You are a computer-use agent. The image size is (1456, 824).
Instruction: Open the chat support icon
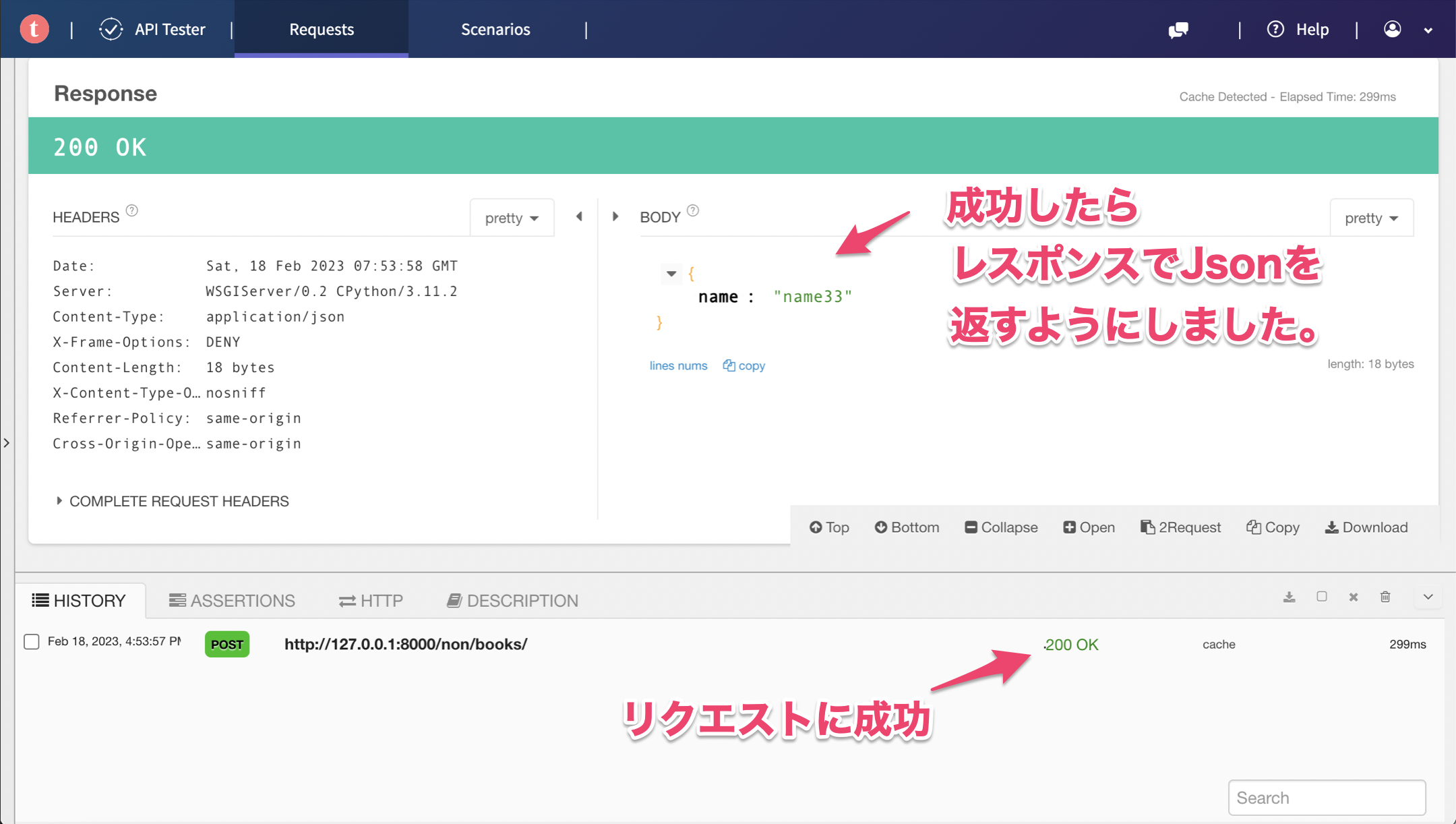point(1178,29)
